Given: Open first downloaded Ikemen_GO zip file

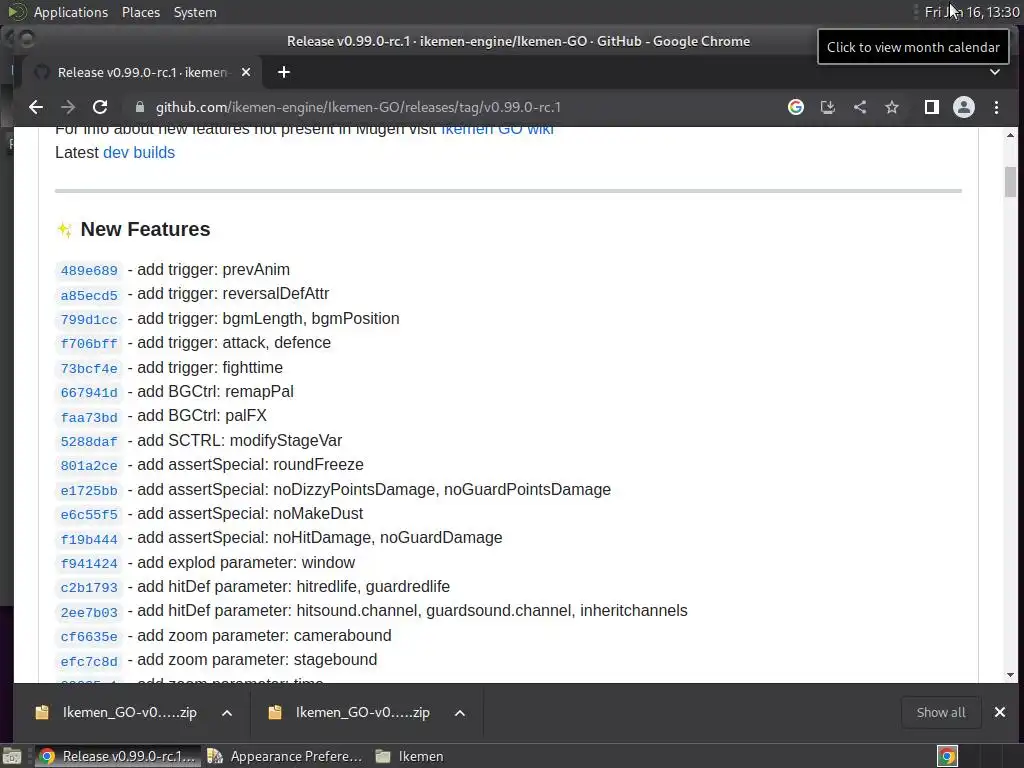Looking at the screenshot, I should [x=118, y=712].
